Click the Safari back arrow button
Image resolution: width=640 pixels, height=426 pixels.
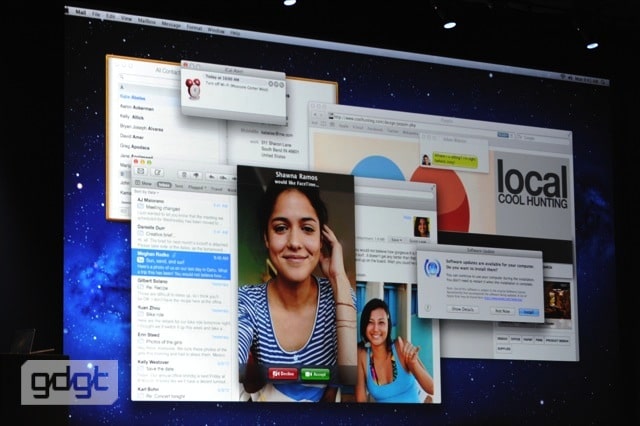(315, 115)
